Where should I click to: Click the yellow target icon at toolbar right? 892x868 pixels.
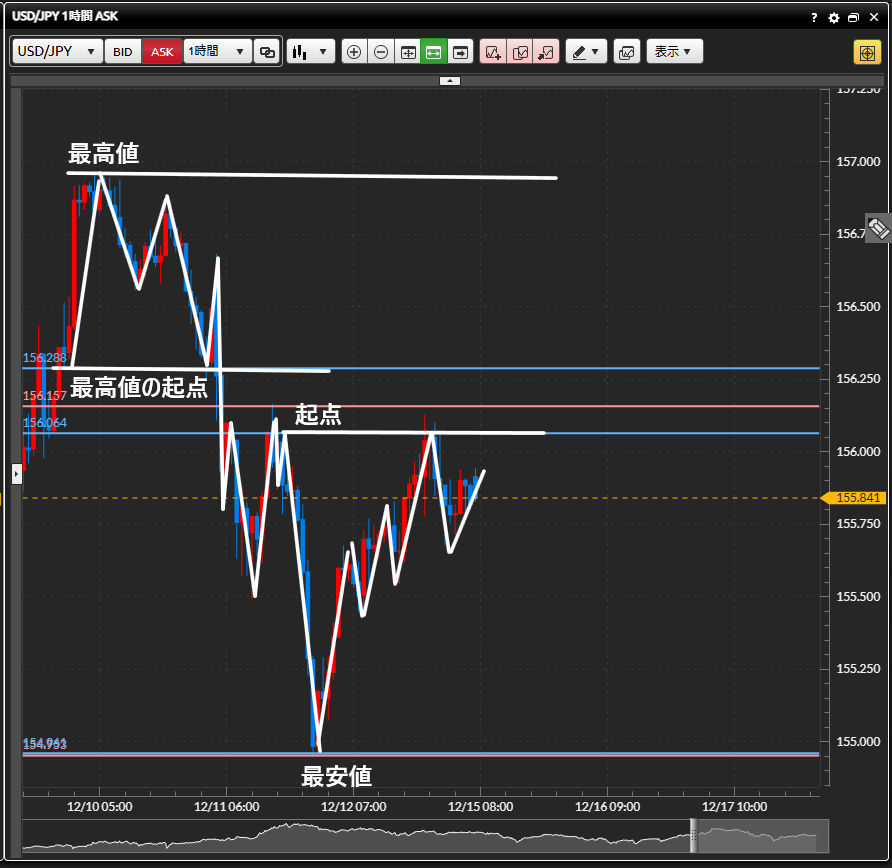[x=866, y=52]
